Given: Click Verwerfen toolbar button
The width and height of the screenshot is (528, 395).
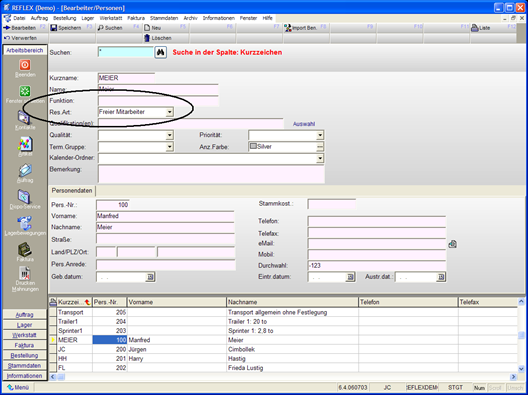Looking at the screenshot, I should point(24,38).
